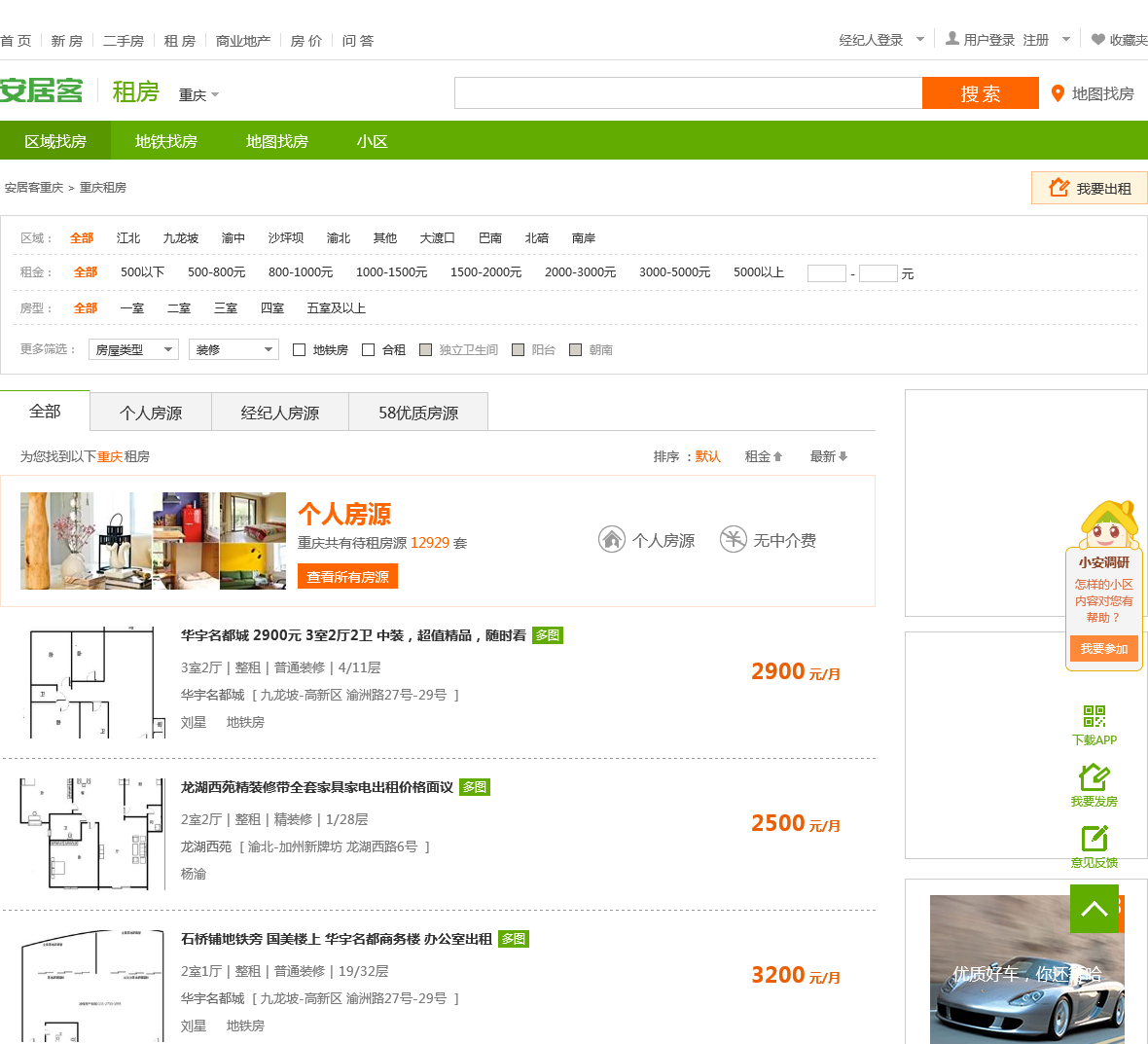Image resolution: width=1148 pixels, height=1044 pixels.
Task: Click 多图 badge on 龙湖西苑 listing
Action: pyautogui.click(x=475, y=787)
